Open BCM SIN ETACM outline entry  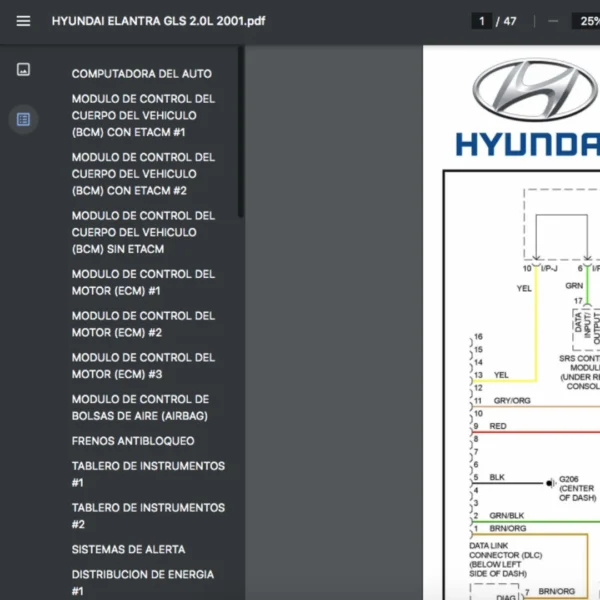click(143, 232)
